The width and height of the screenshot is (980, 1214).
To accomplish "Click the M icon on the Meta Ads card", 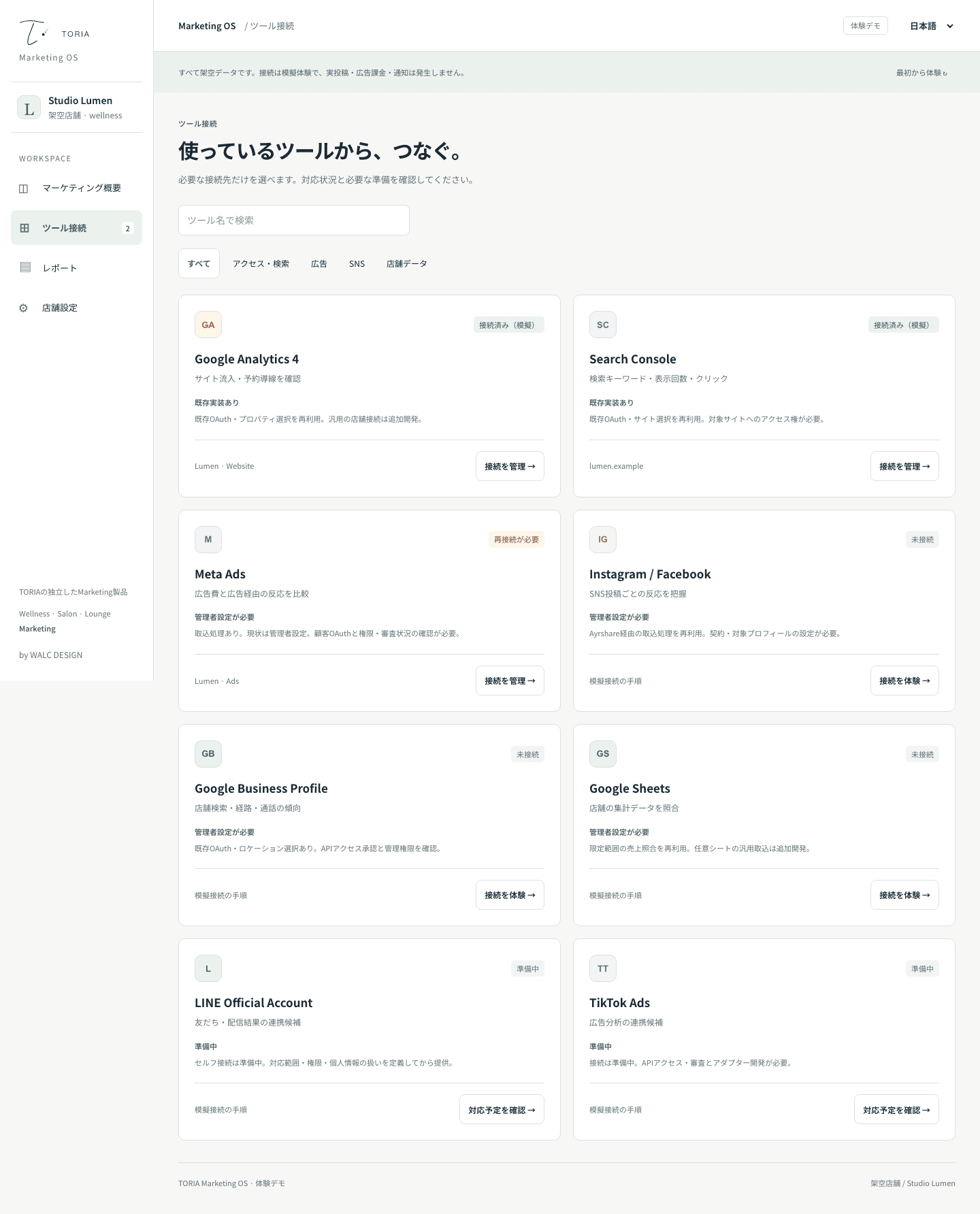I will pyautogui.click(x=208, y=539).
